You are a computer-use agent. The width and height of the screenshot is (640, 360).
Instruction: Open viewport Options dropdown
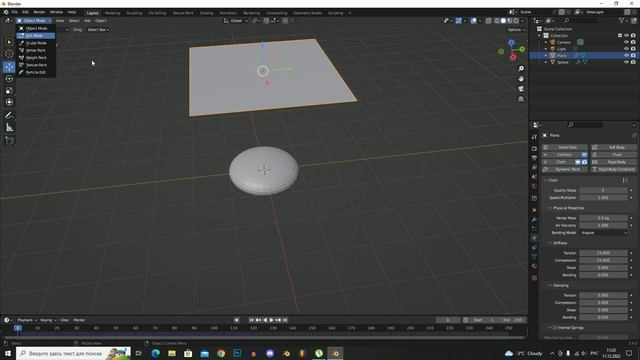[516, 30]
